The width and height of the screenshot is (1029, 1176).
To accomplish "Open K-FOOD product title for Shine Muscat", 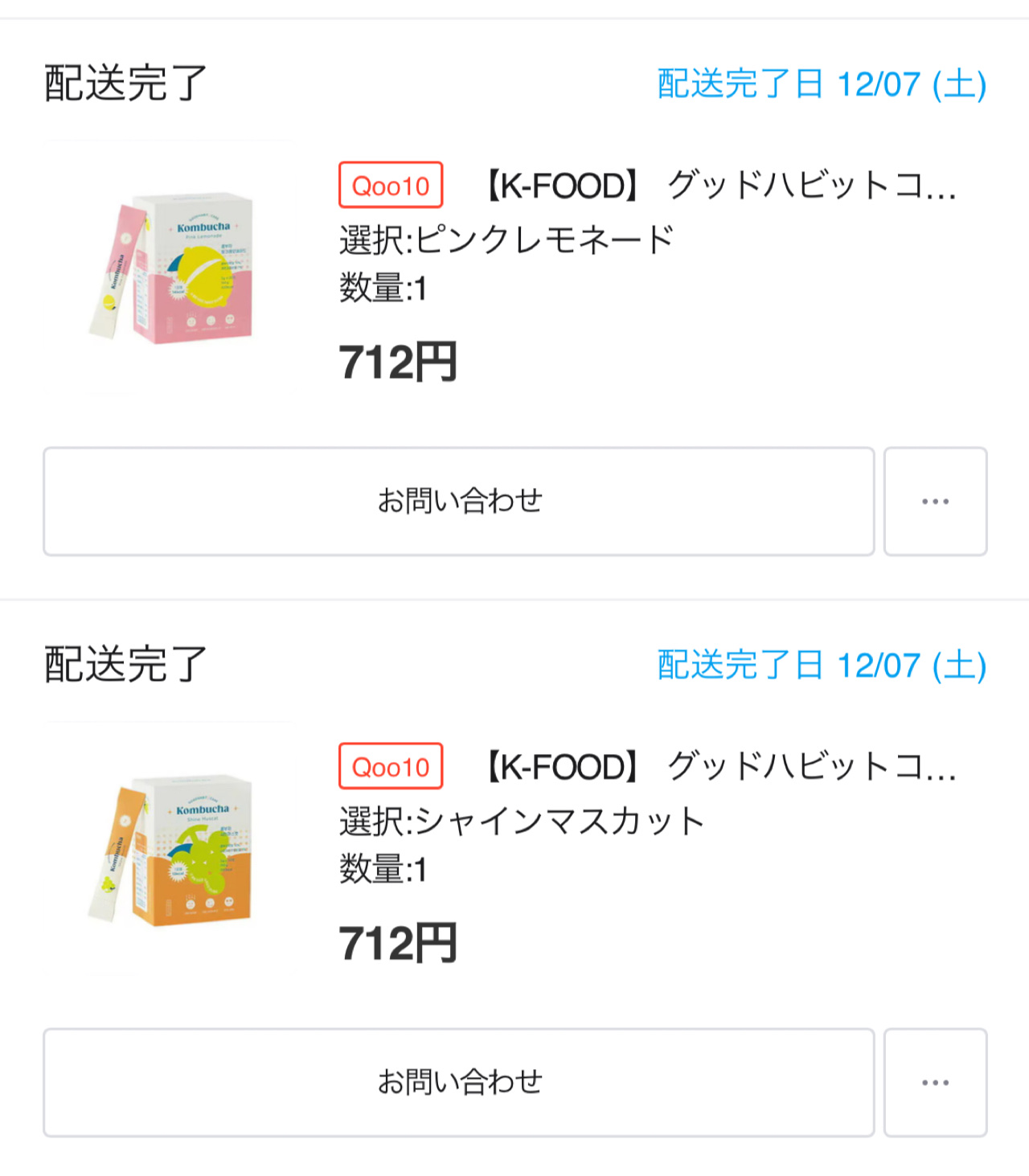I will [x=720, y=767].
